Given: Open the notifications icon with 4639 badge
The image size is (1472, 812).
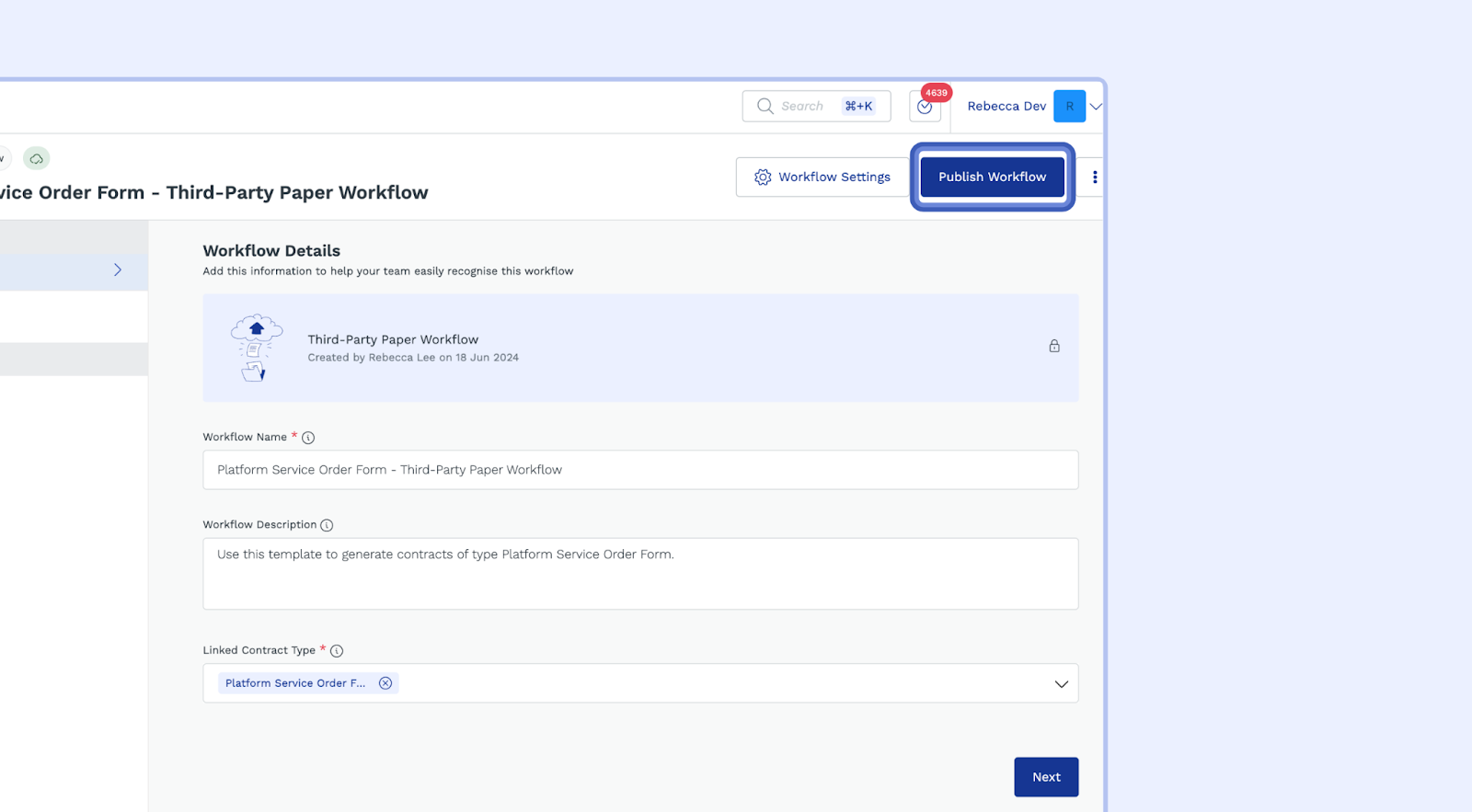Looking at the screenshot, I should [x=925, y=107].
